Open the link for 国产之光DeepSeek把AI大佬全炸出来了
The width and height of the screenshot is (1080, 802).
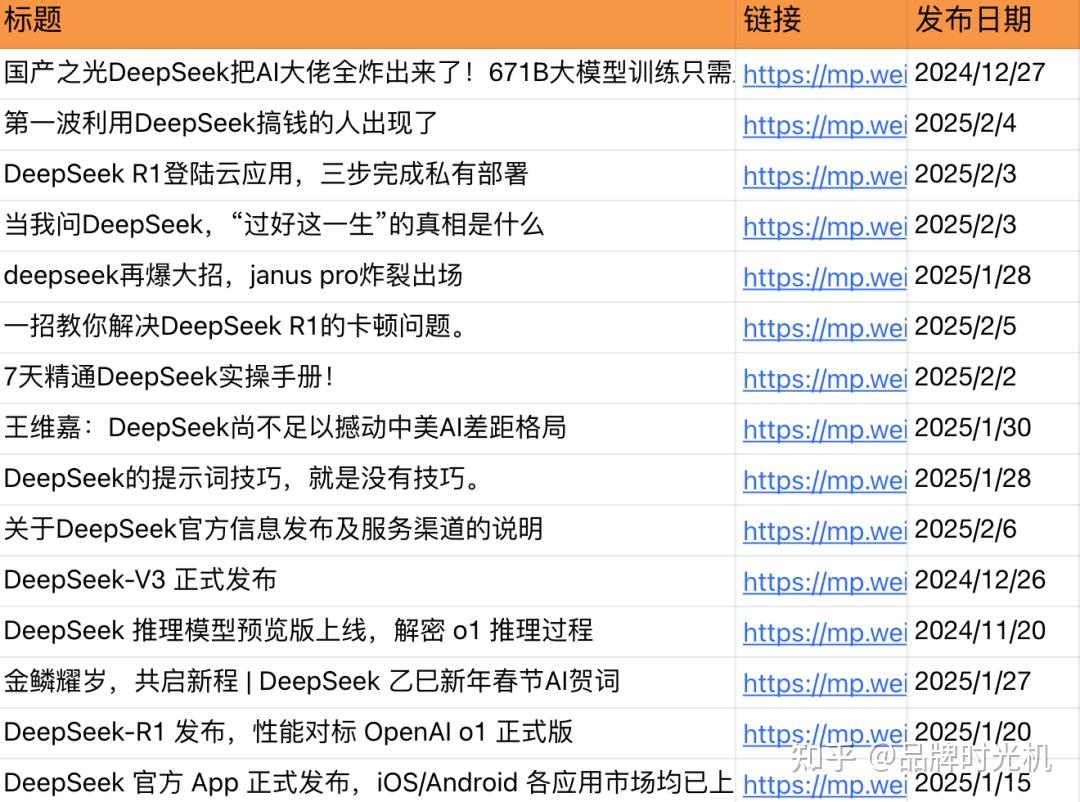point(823,75)
